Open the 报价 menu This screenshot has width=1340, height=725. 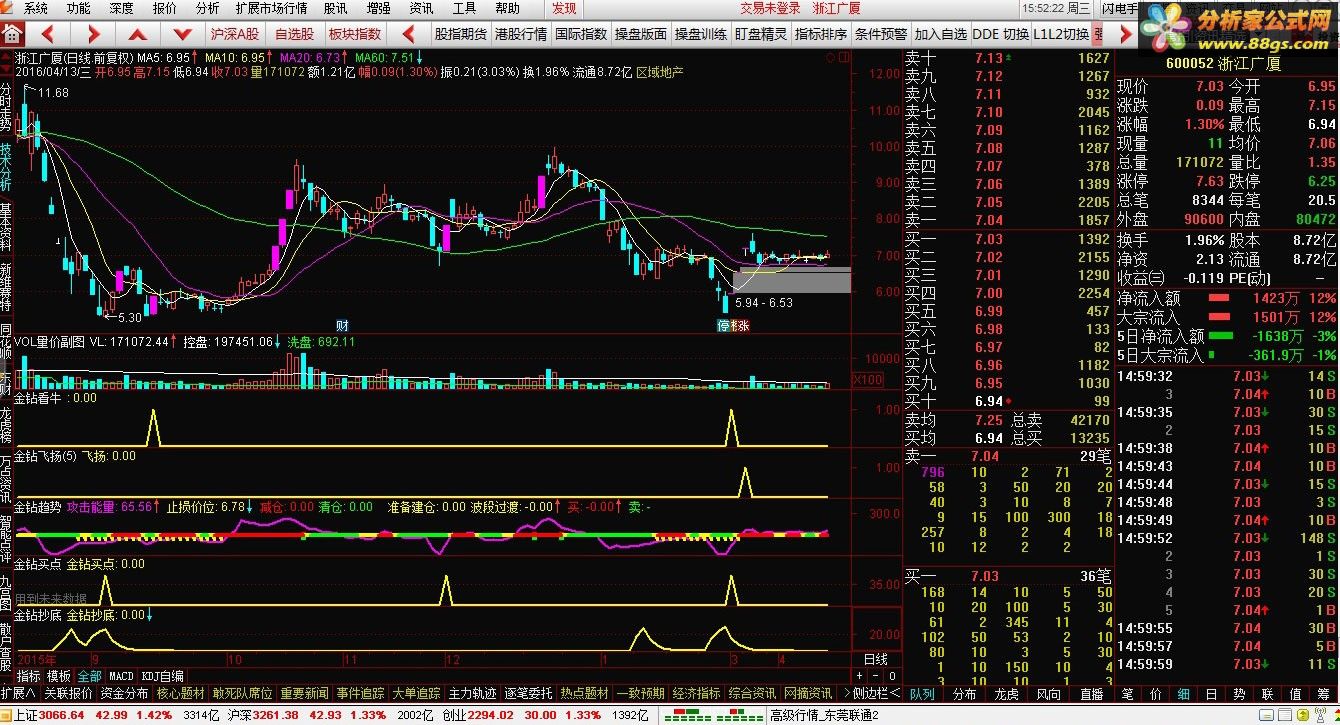click(164, 8)
